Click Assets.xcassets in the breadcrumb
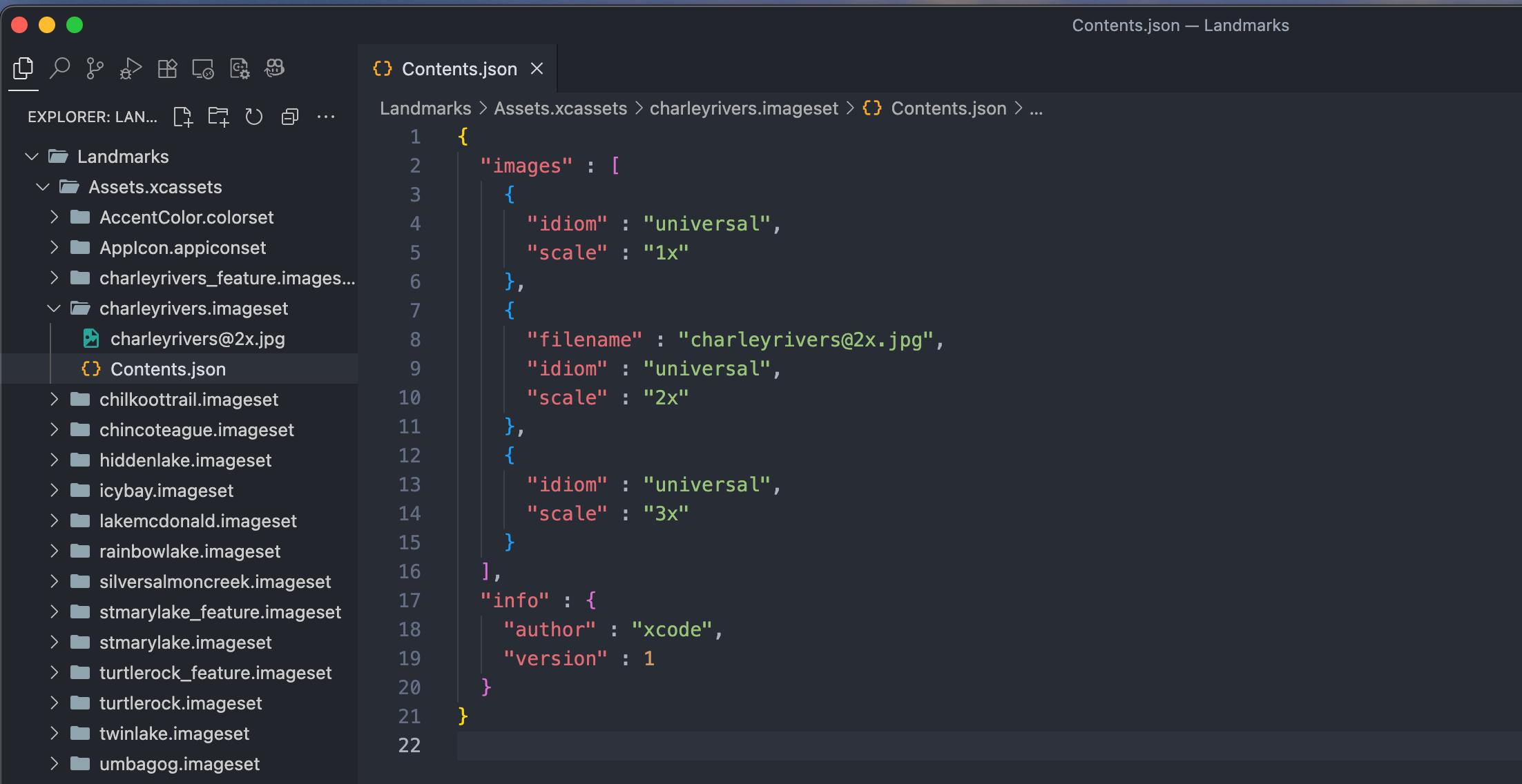The image size is (1522, 784). click(560, 108)
